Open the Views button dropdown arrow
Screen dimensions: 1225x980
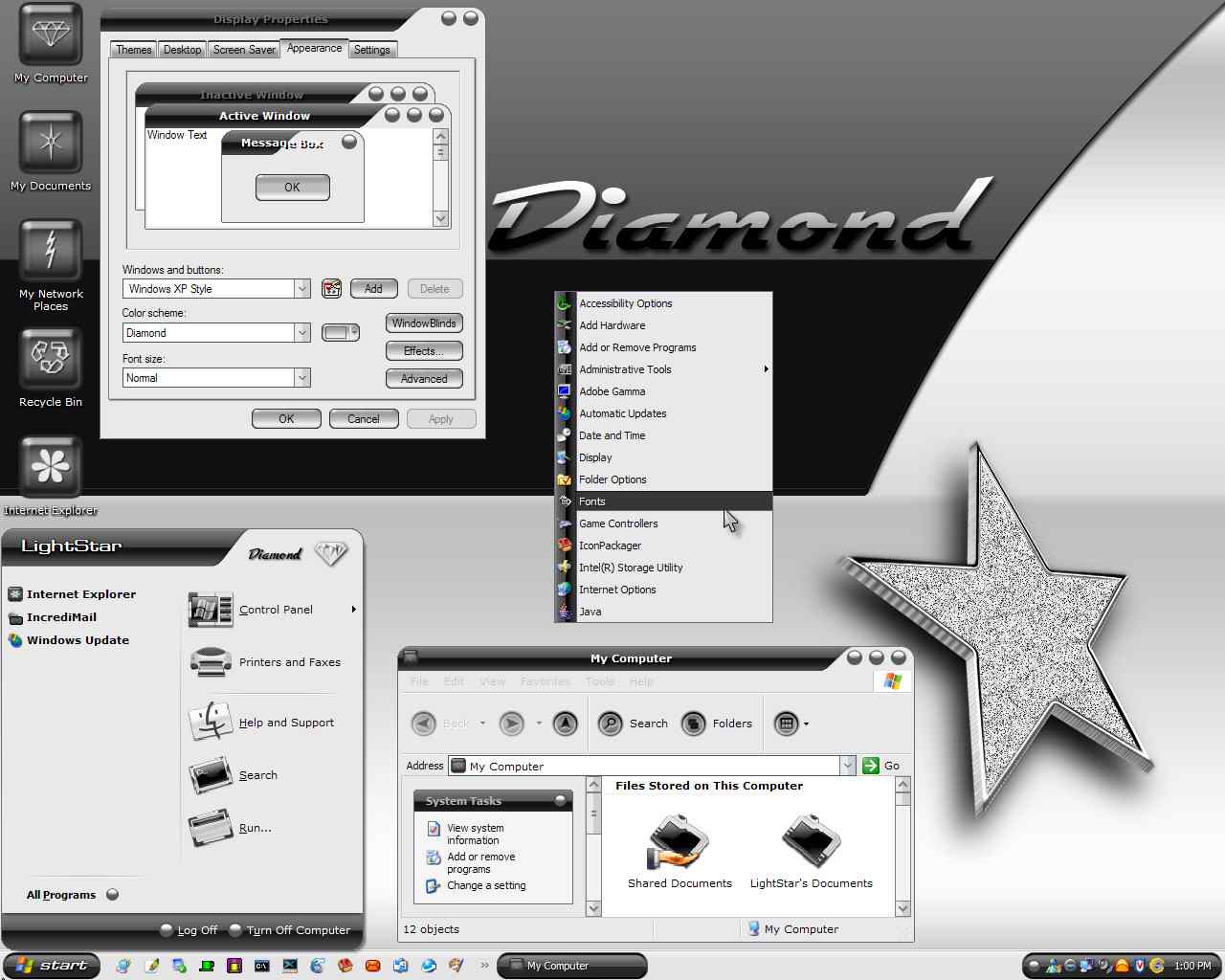tap(806, 724)
